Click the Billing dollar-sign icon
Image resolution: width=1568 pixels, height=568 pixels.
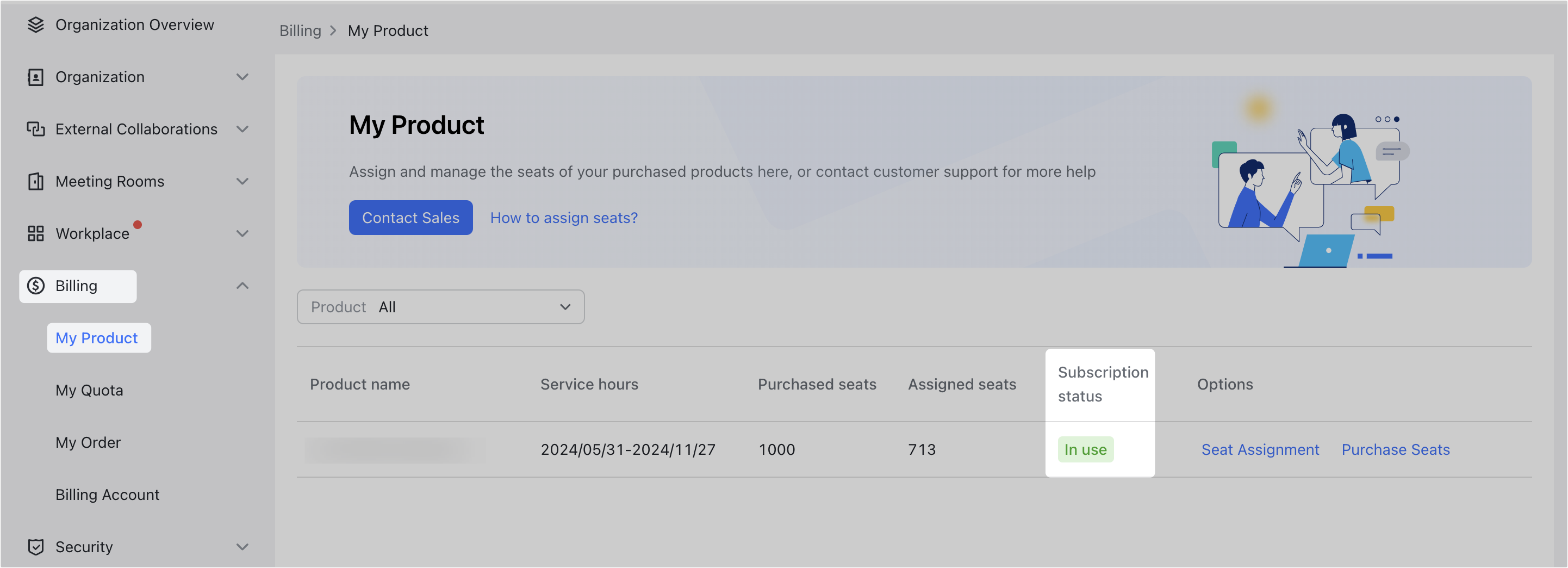point(36,286)
